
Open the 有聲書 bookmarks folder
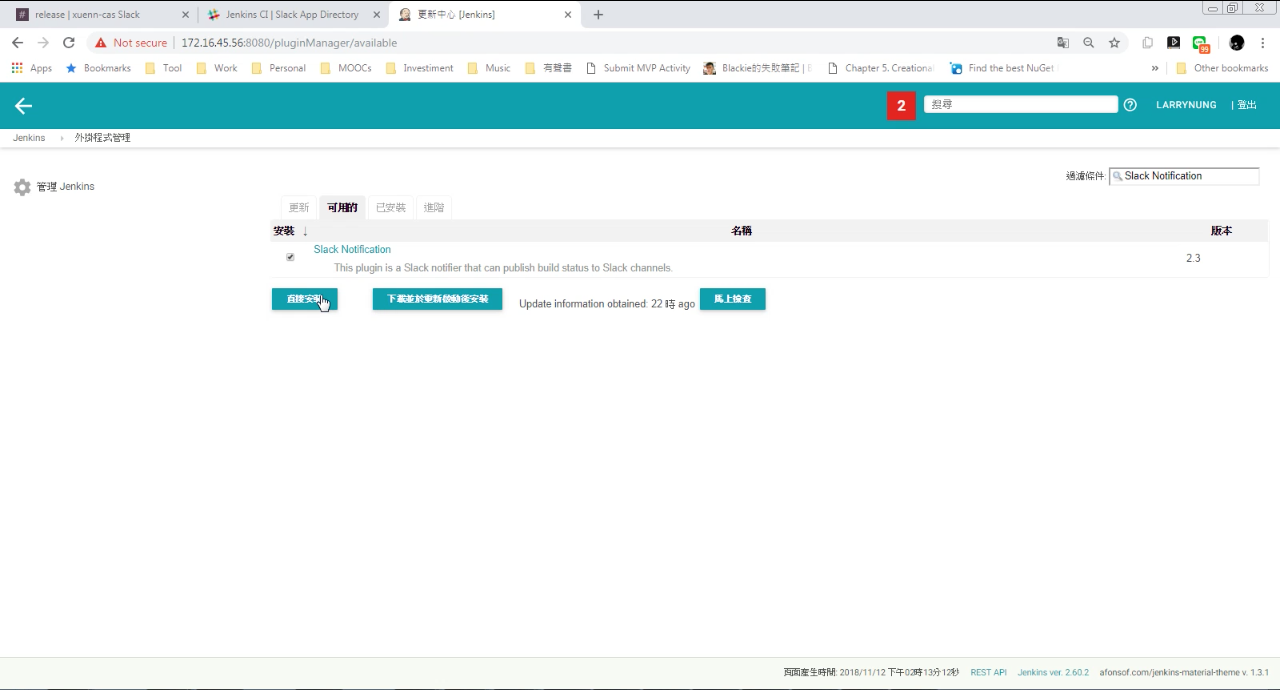548,68
